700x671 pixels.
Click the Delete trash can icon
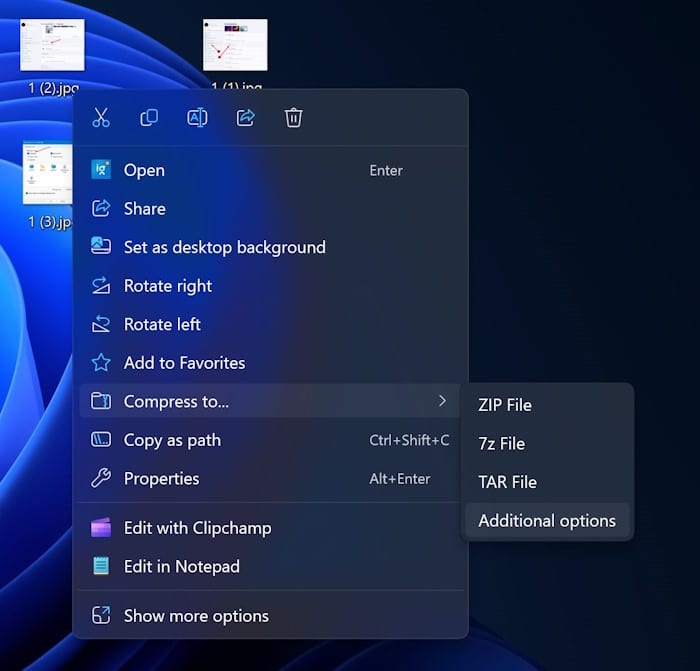(293, 118)
